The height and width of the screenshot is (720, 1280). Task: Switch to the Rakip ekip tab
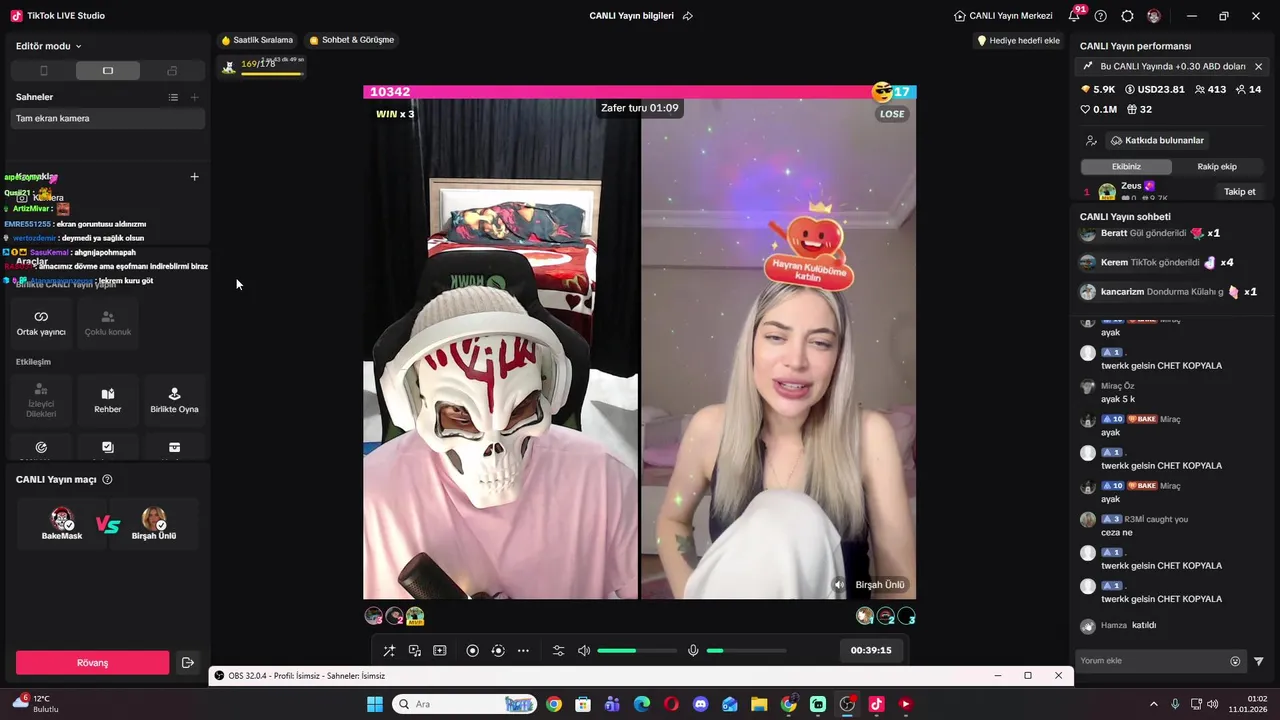pyautogui.click(x=1217, y=167)
